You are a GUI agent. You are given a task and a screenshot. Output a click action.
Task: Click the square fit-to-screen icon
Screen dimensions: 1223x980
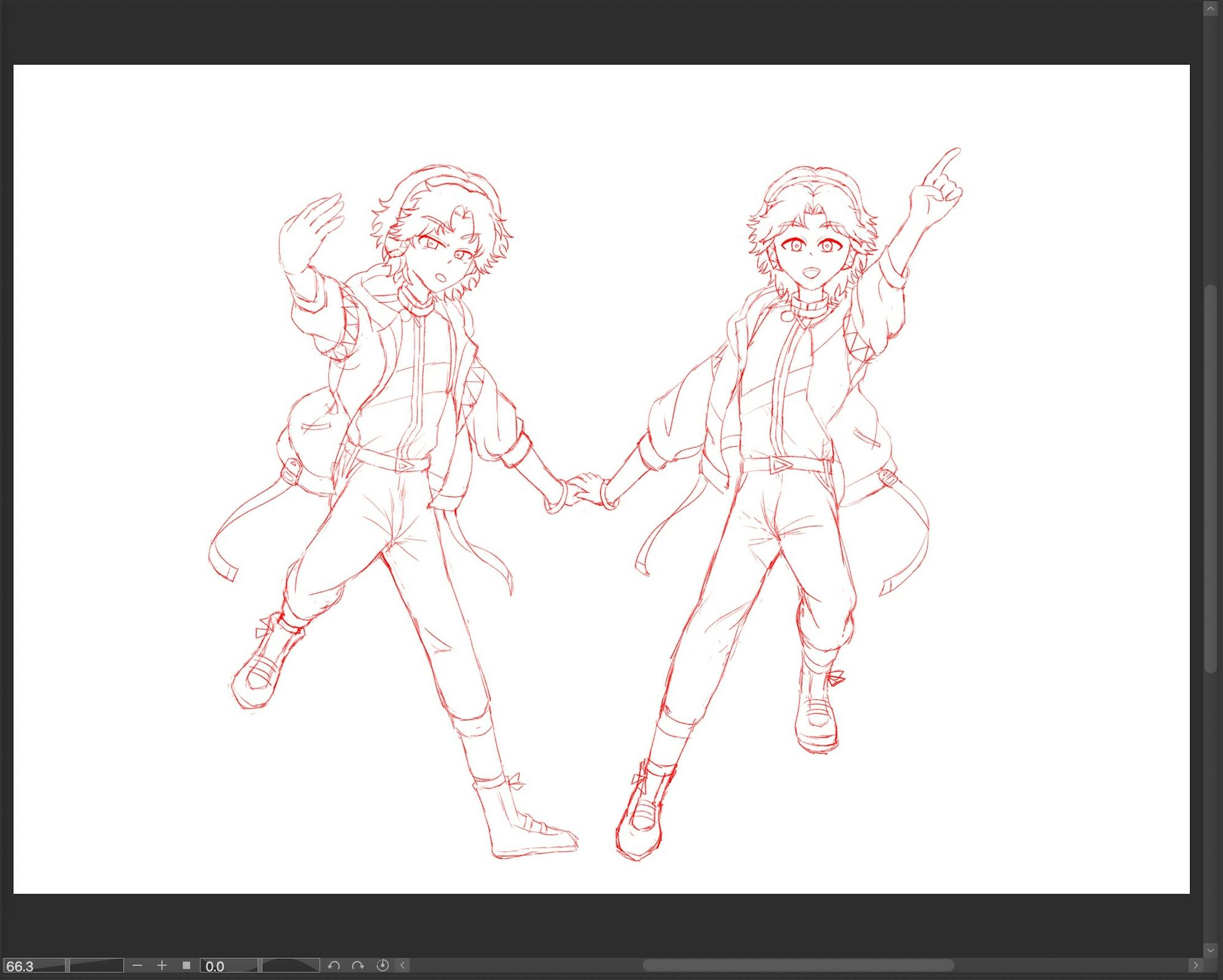[186, 965]
